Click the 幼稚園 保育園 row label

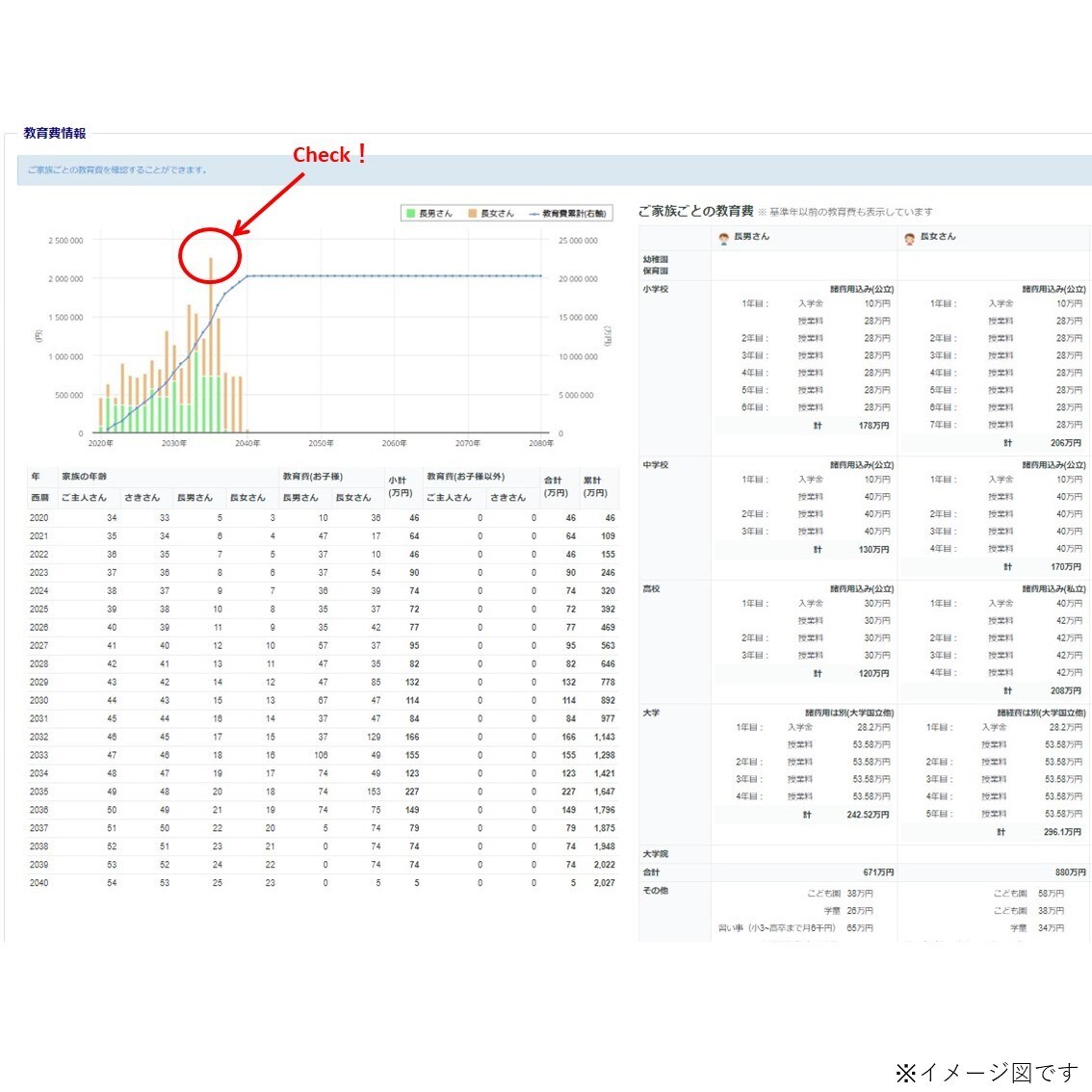pyautogui.click(x=656, y=265)
